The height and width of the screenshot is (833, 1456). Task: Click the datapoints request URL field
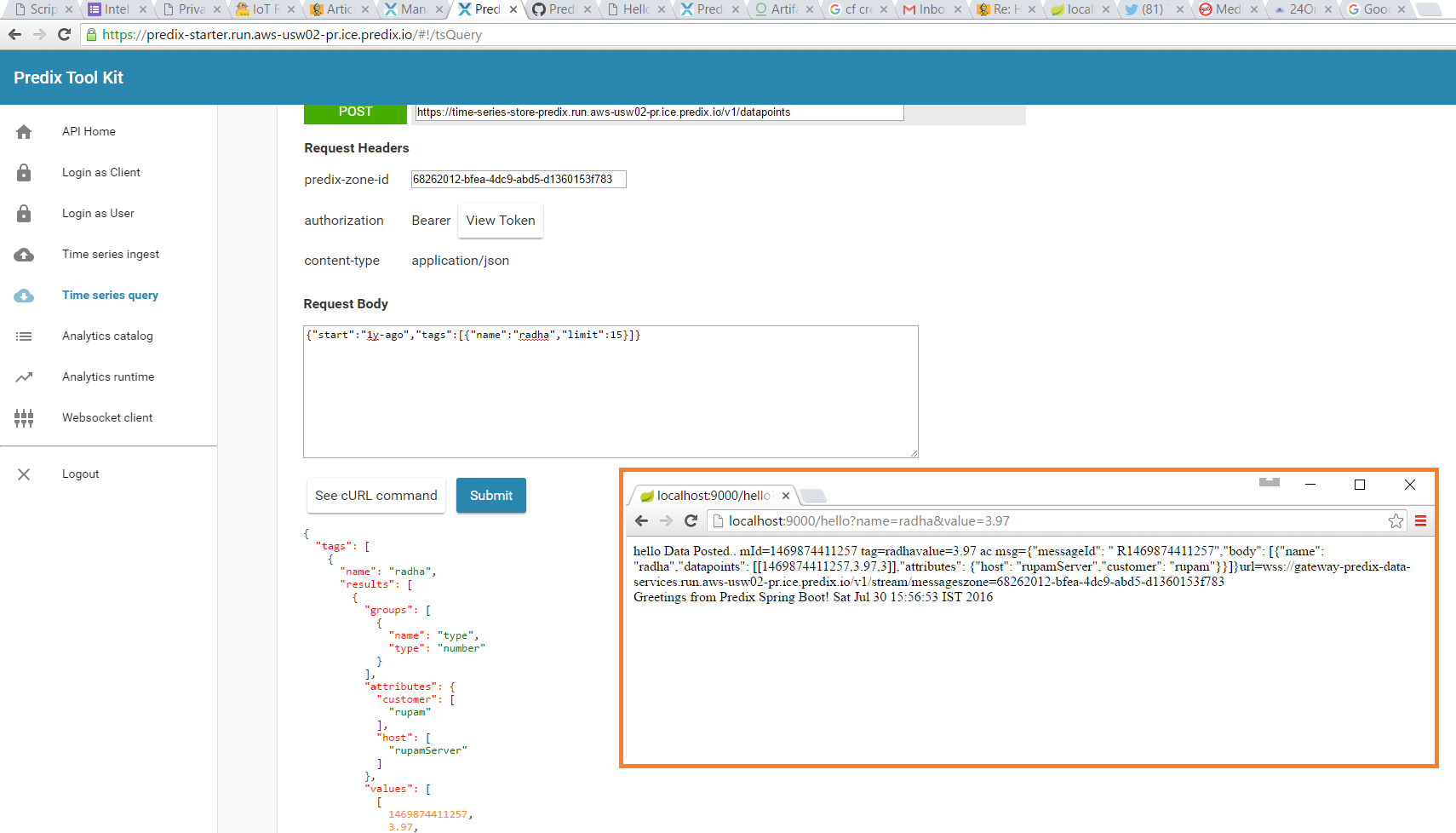click(659, 112)
